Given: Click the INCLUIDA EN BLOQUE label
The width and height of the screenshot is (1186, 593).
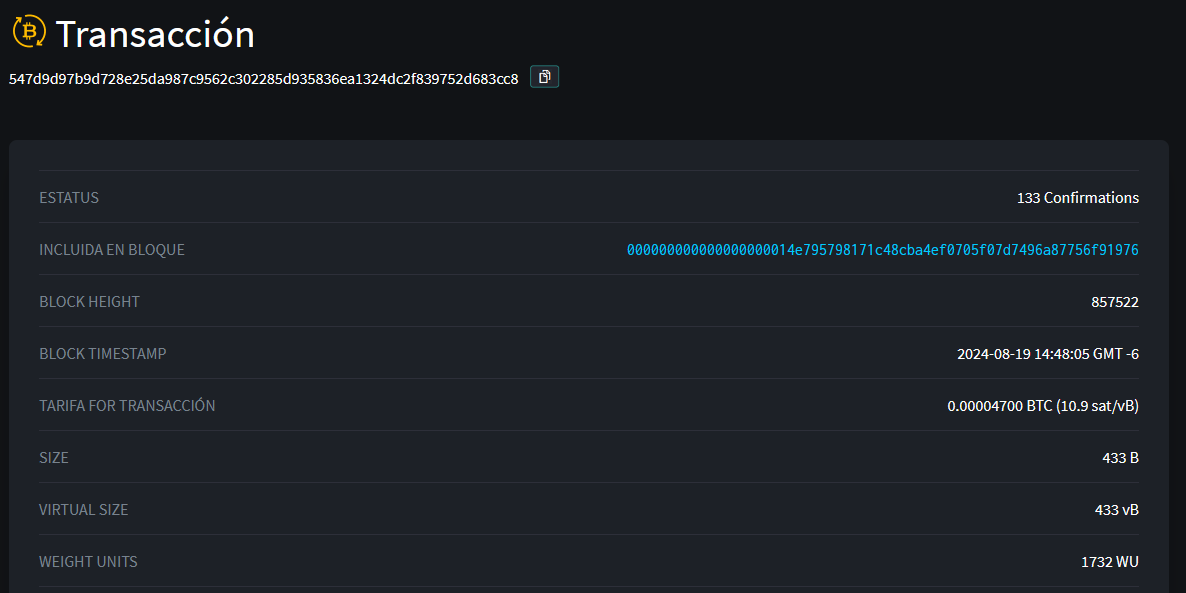Looking at the screenshot, I should coord(112,250).
